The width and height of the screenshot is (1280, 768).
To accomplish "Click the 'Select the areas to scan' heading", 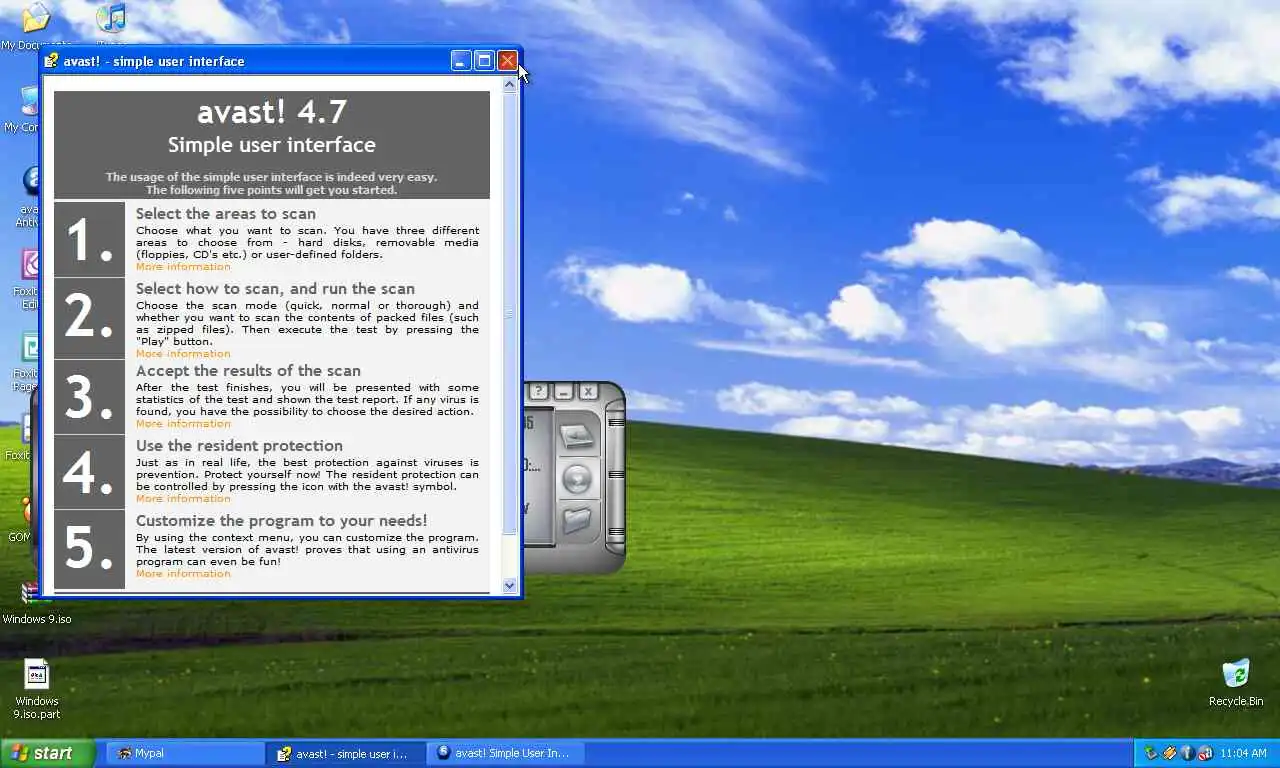I will [226, 214].
